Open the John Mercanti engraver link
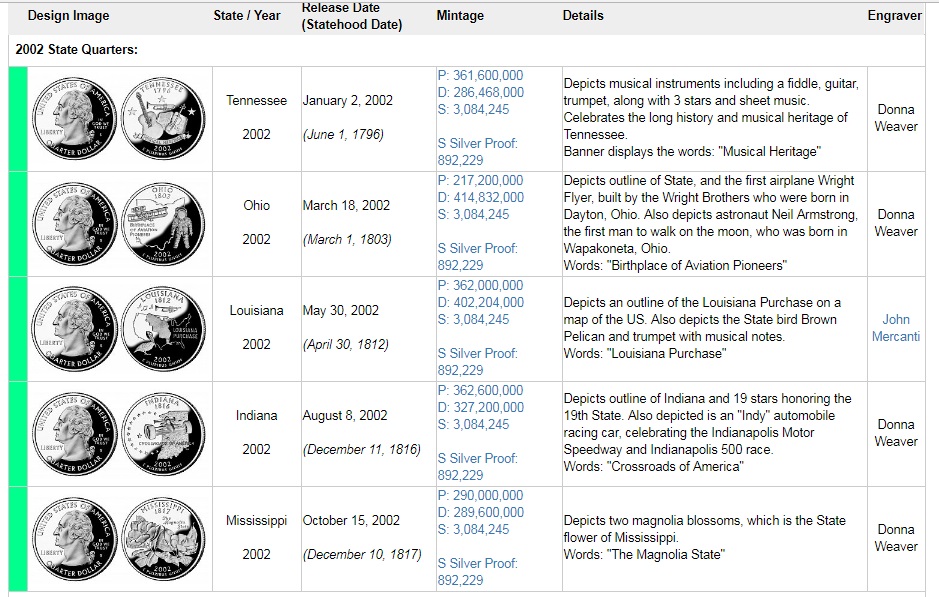The image size is (939, 597). (x=895, y=328)
